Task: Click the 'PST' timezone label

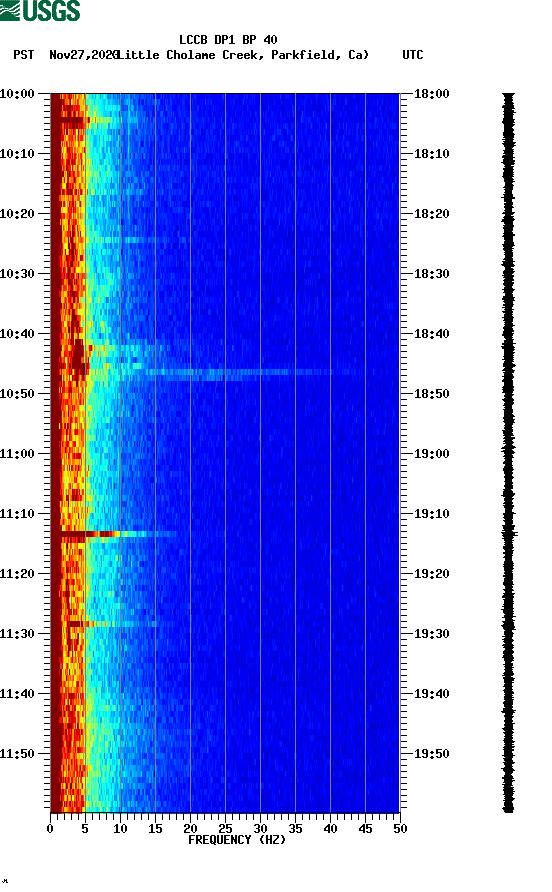Action: 24,55
